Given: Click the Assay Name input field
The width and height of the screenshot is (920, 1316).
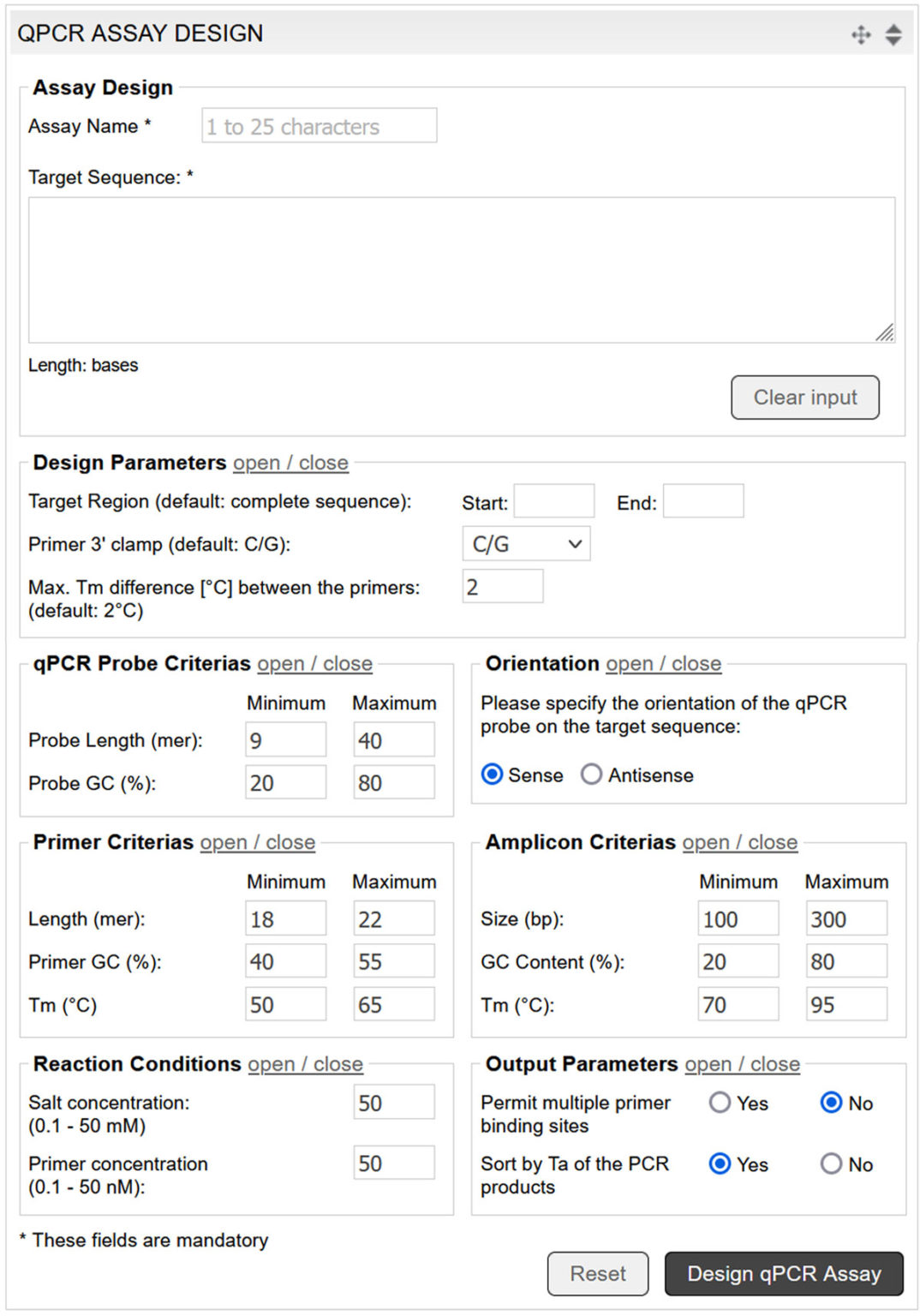Looking at the screenshot, I should pyautogui.click(x=318, y=125).
